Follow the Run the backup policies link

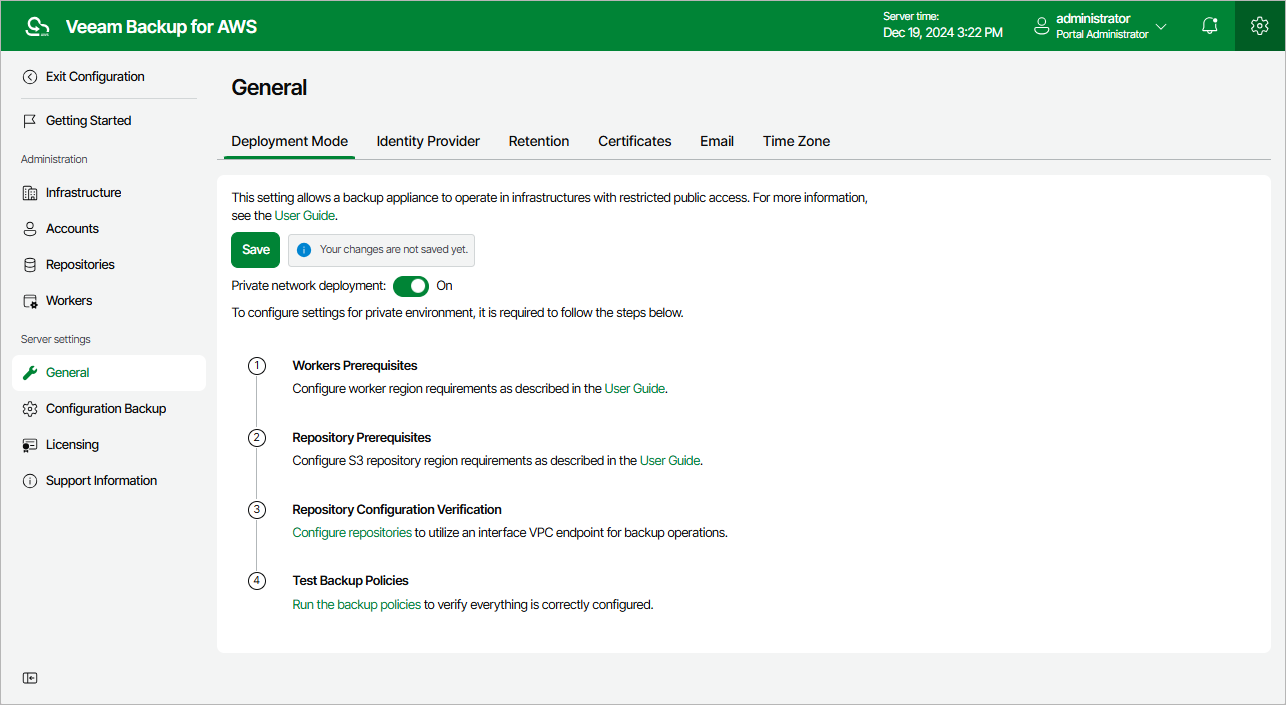tap(357, 605)
